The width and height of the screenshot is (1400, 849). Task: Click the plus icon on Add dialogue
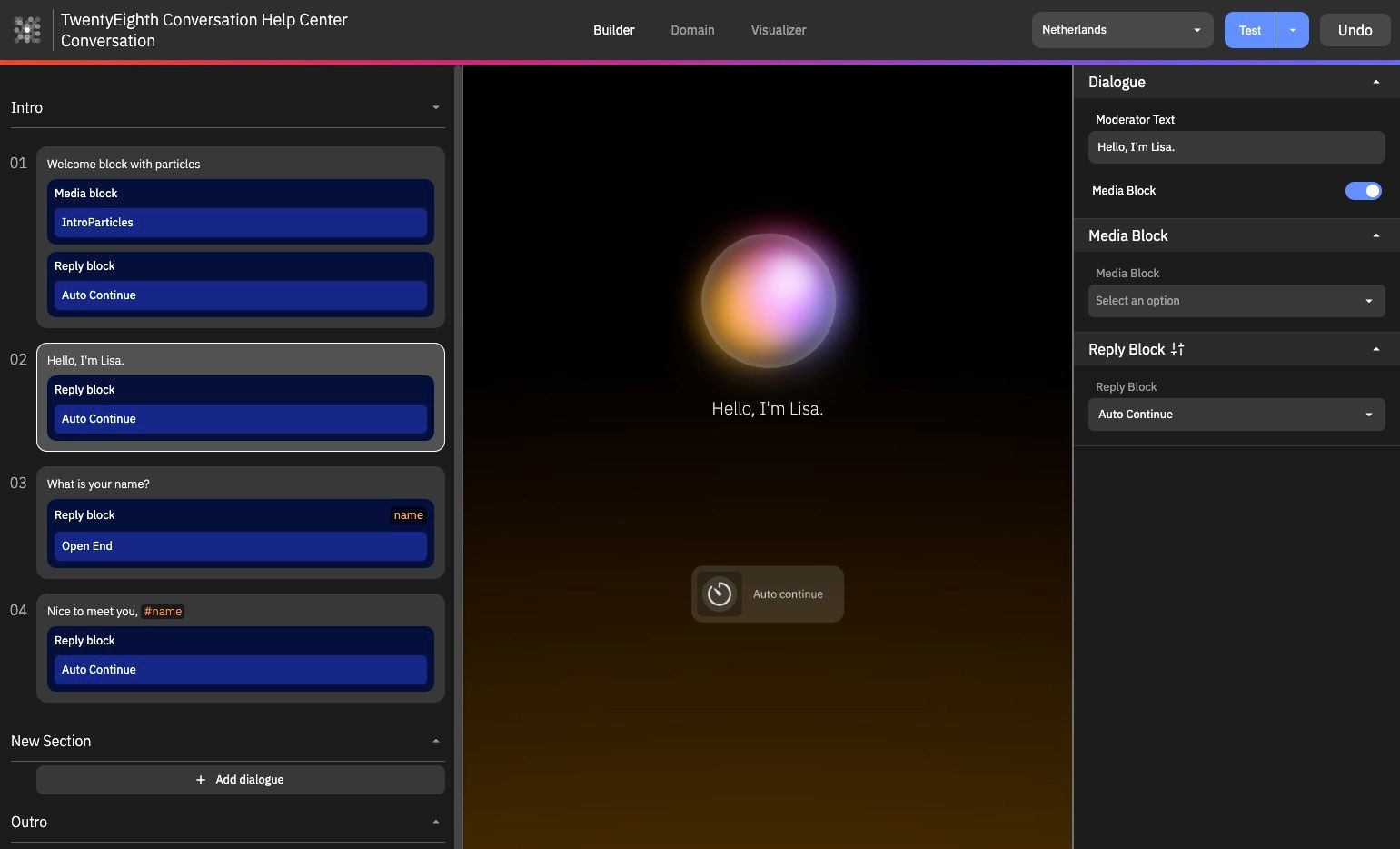201,780
